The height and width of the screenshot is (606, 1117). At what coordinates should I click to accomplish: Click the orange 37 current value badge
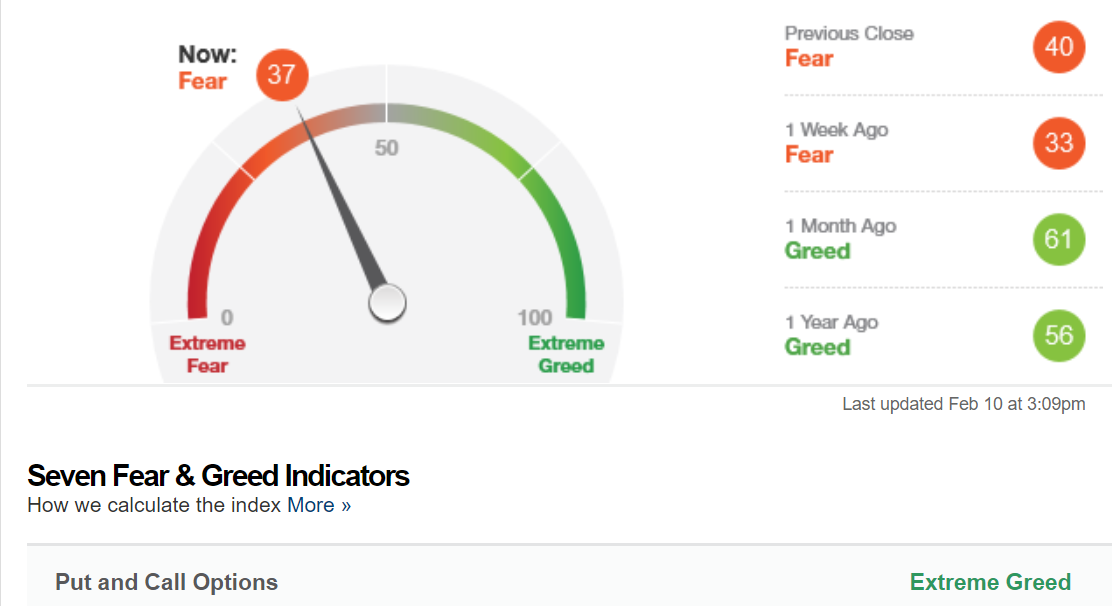coord(282,75)
